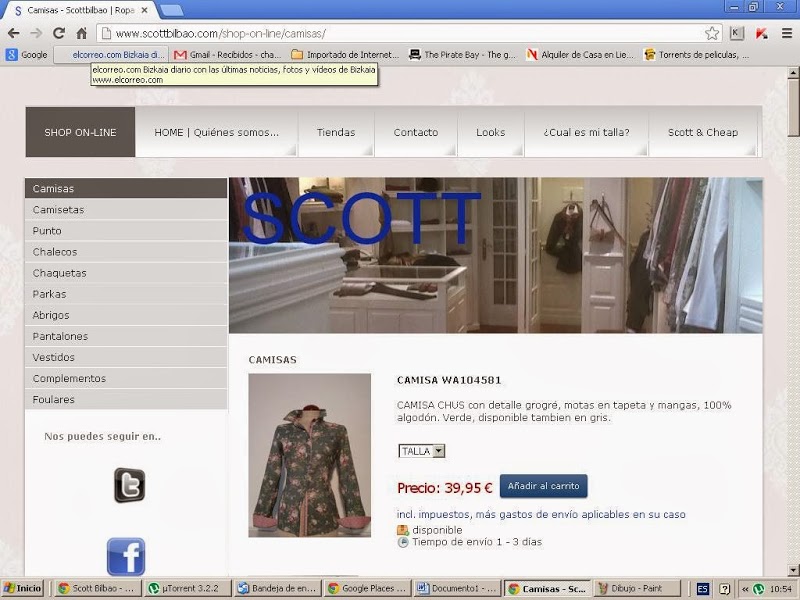
Task: Open the floral shirt product thumbnail
Action: [x=310, y=455]
